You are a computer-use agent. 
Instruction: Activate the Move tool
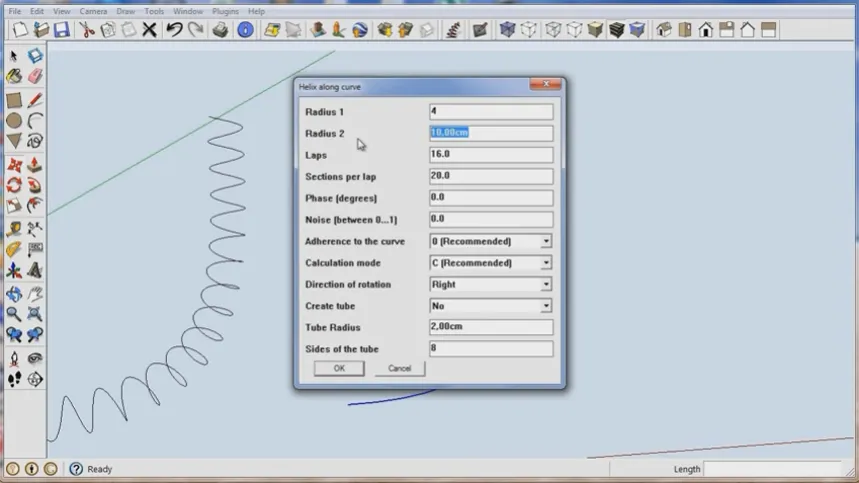(x=14, y=165)
